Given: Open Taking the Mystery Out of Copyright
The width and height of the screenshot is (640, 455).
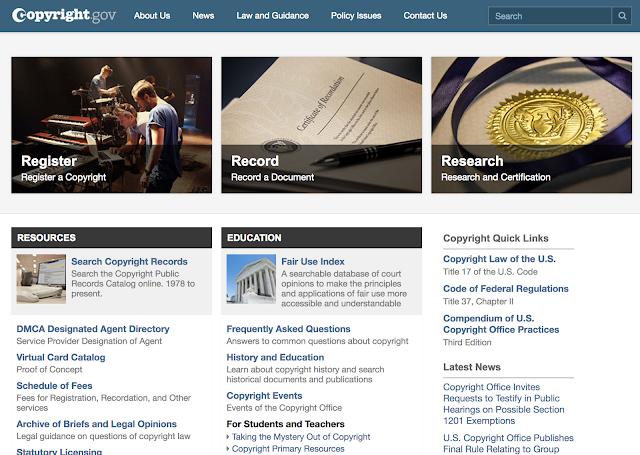Looking at the screenshot, I should (301, 437).
